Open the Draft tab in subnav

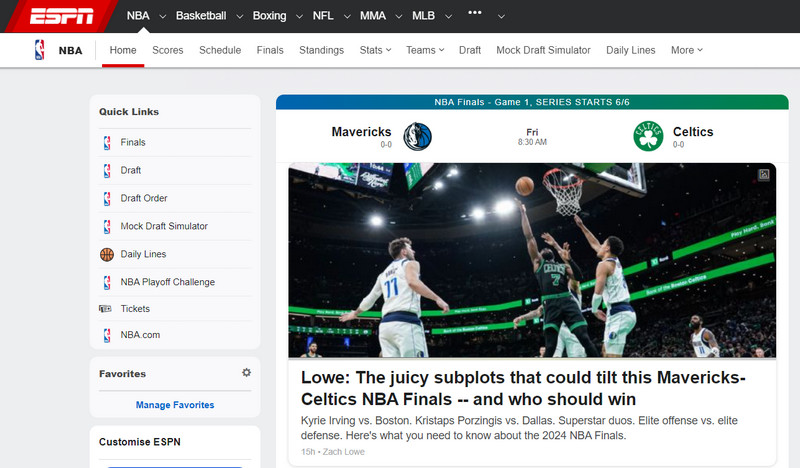tap(470, 50)
